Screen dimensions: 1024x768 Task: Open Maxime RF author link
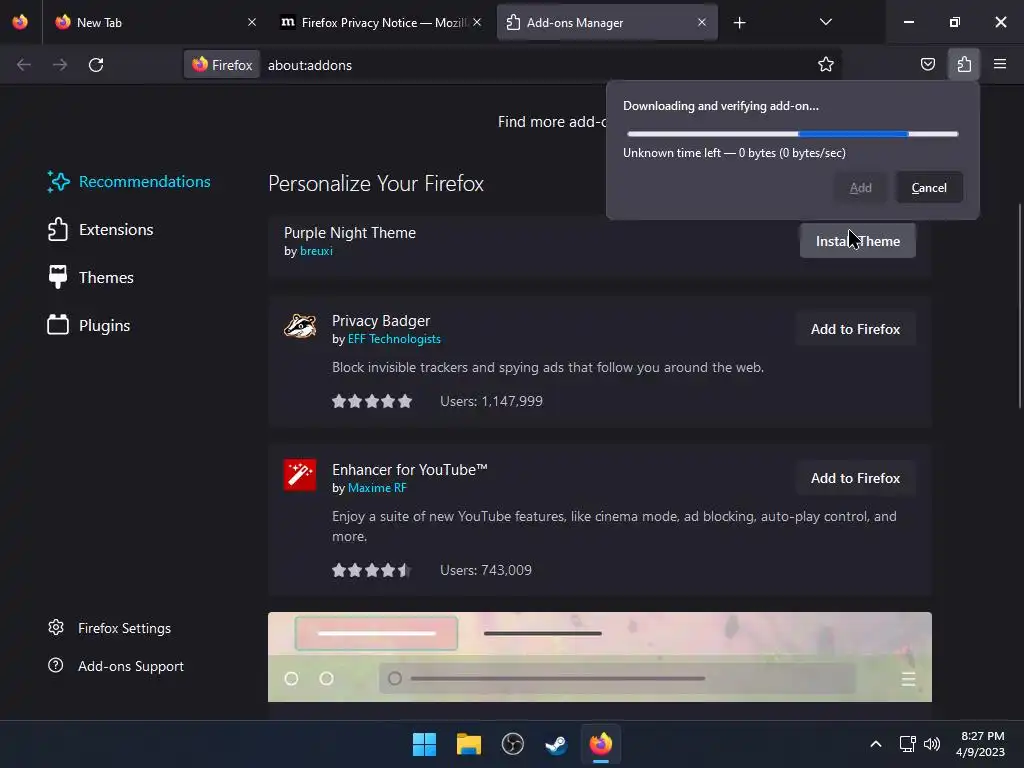pyautogui.click(x=377, y=488)
